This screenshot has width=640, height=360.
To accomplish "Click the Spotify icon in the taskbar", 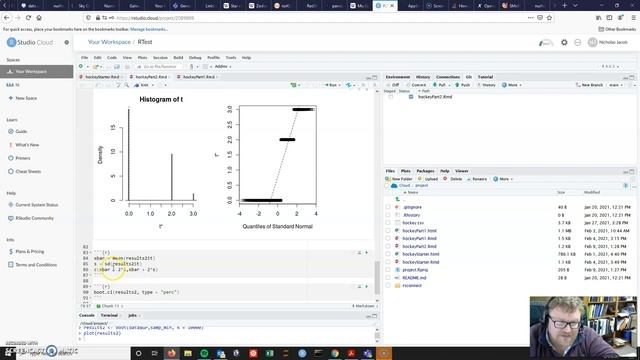I will (x=204, y=353).
